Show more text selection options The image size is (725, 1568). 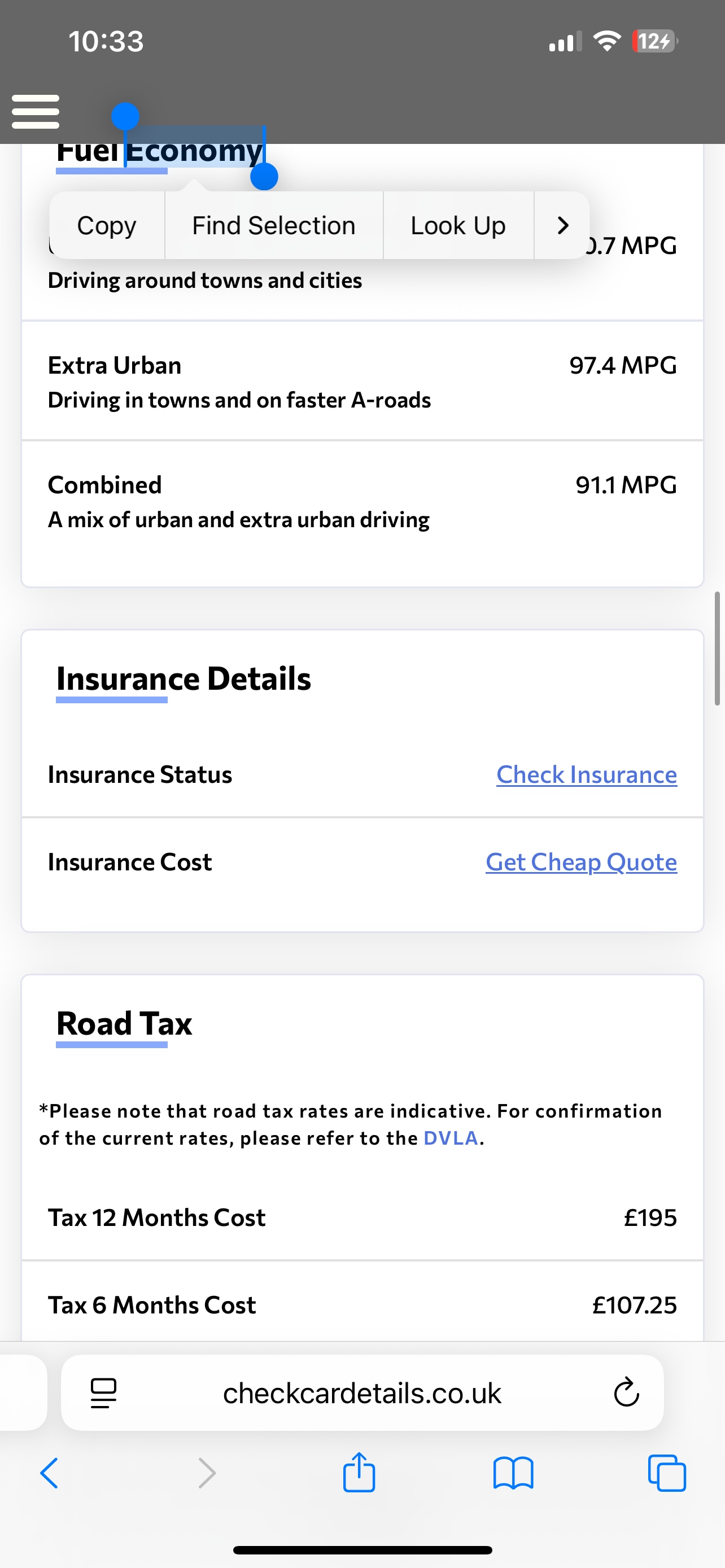[562, 225]
